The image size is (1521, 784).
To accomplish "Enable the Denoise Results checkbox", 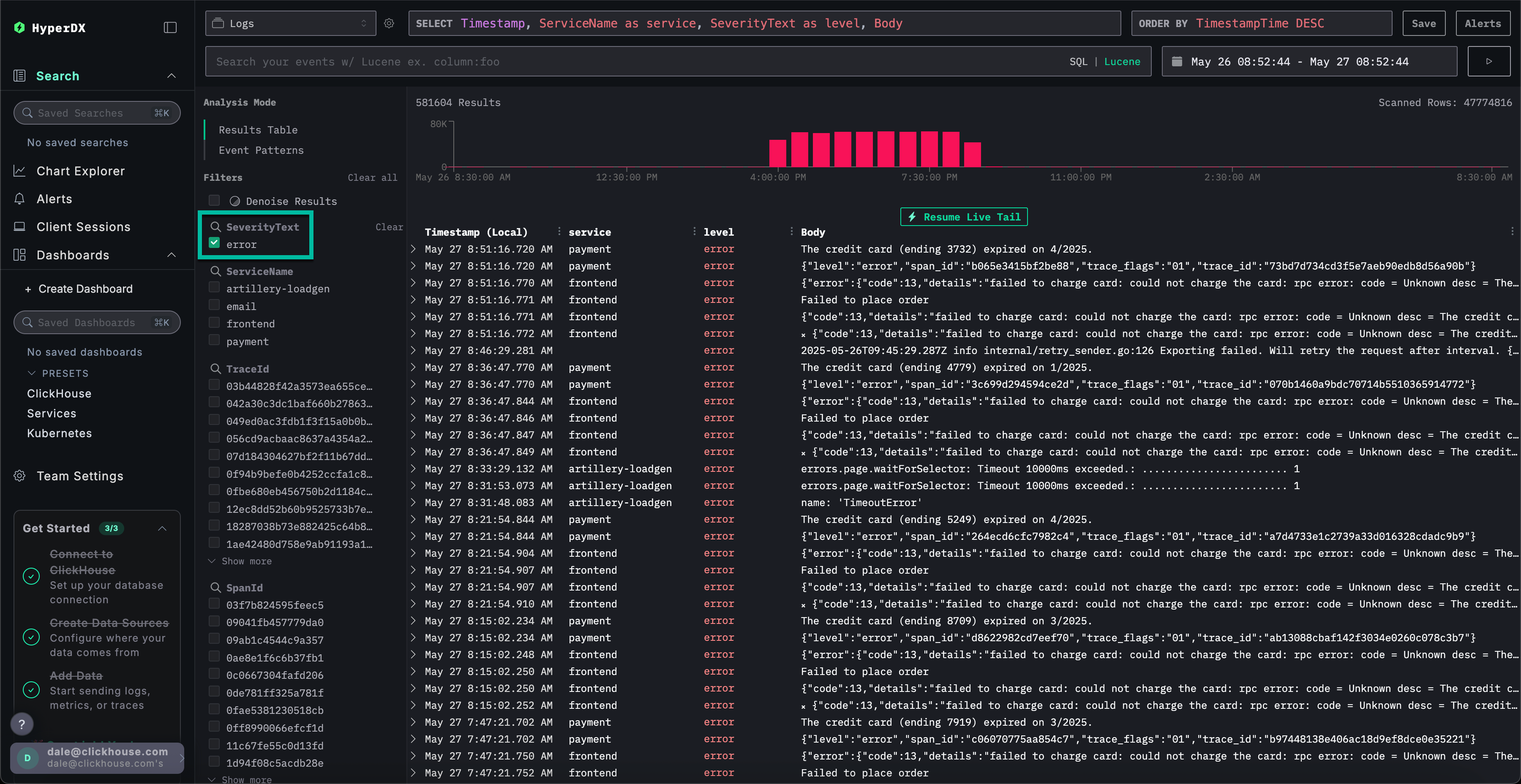I will click(214, 201).
